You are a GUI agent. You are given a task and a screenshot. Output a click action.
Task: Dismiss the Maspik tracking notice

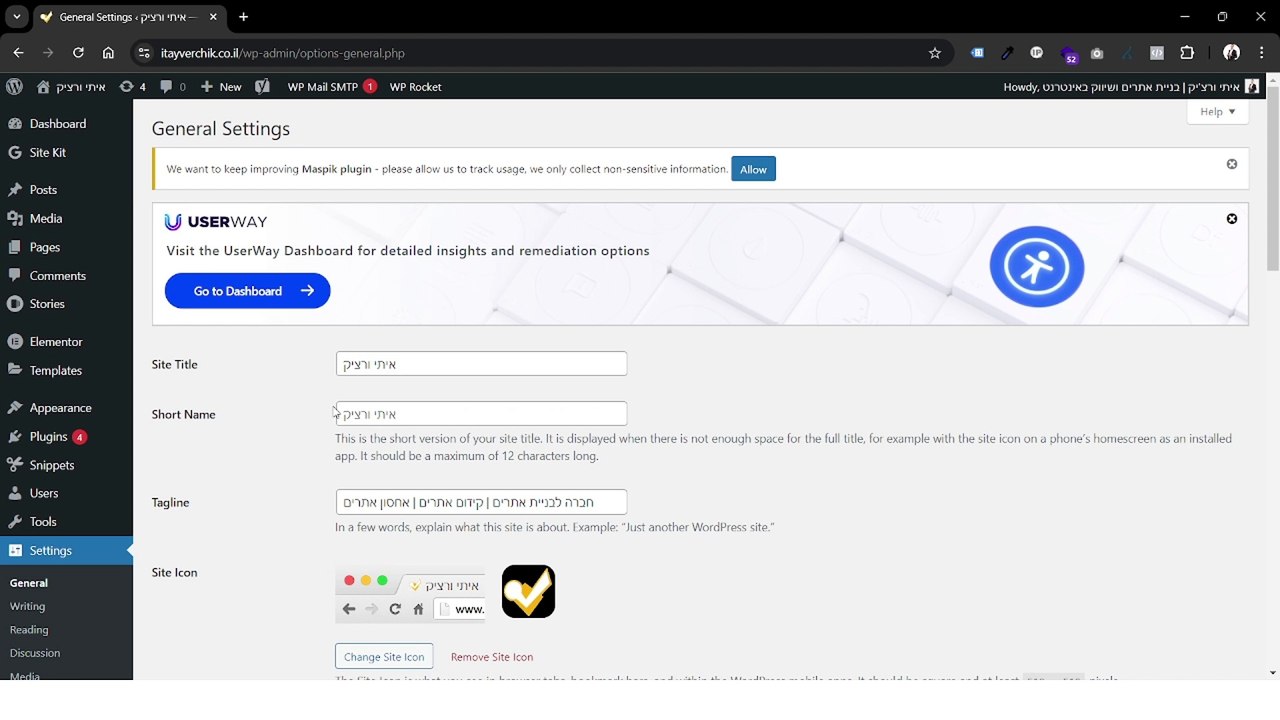(1232, 164)
